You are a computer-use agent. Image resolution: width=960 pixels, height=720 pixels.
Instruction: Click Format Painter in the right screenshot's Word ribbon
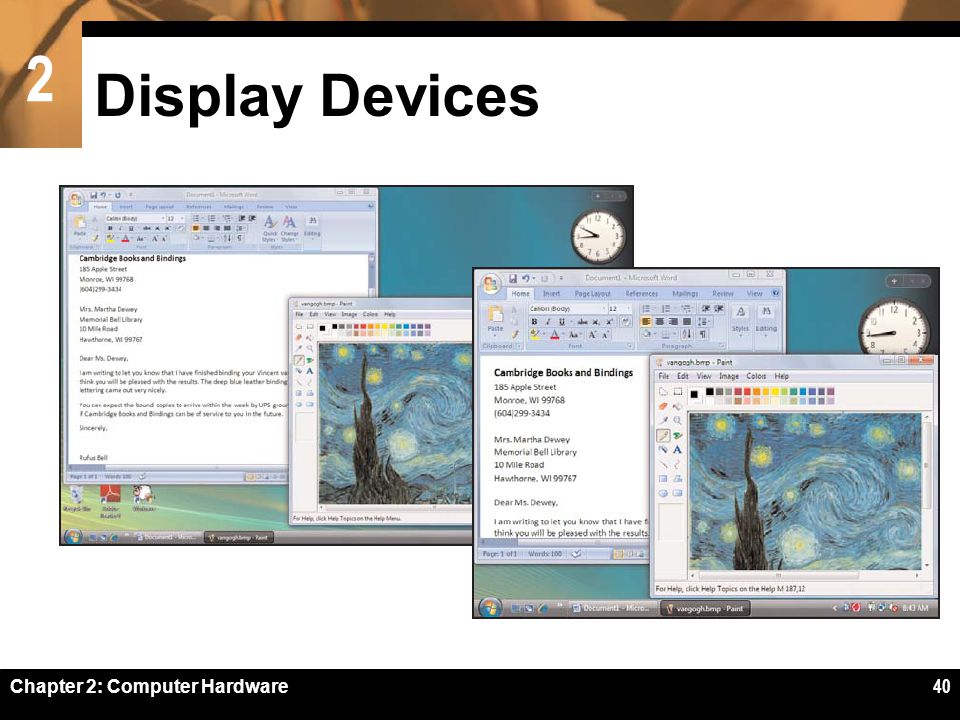pos(515,334)
